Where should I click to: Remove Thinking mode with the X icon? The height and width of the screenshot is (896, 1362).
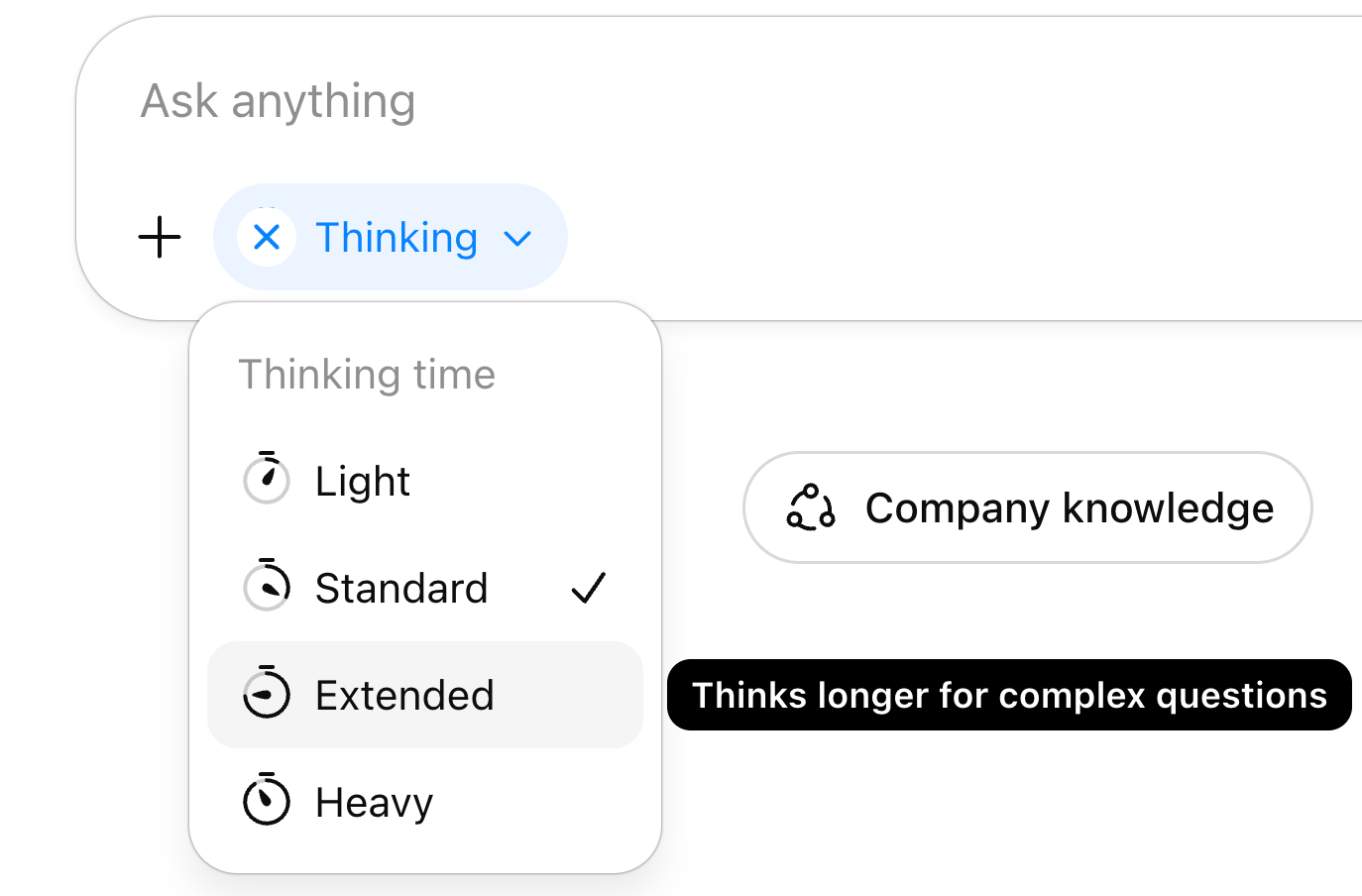pyautogui.click(x=267, y=238)
